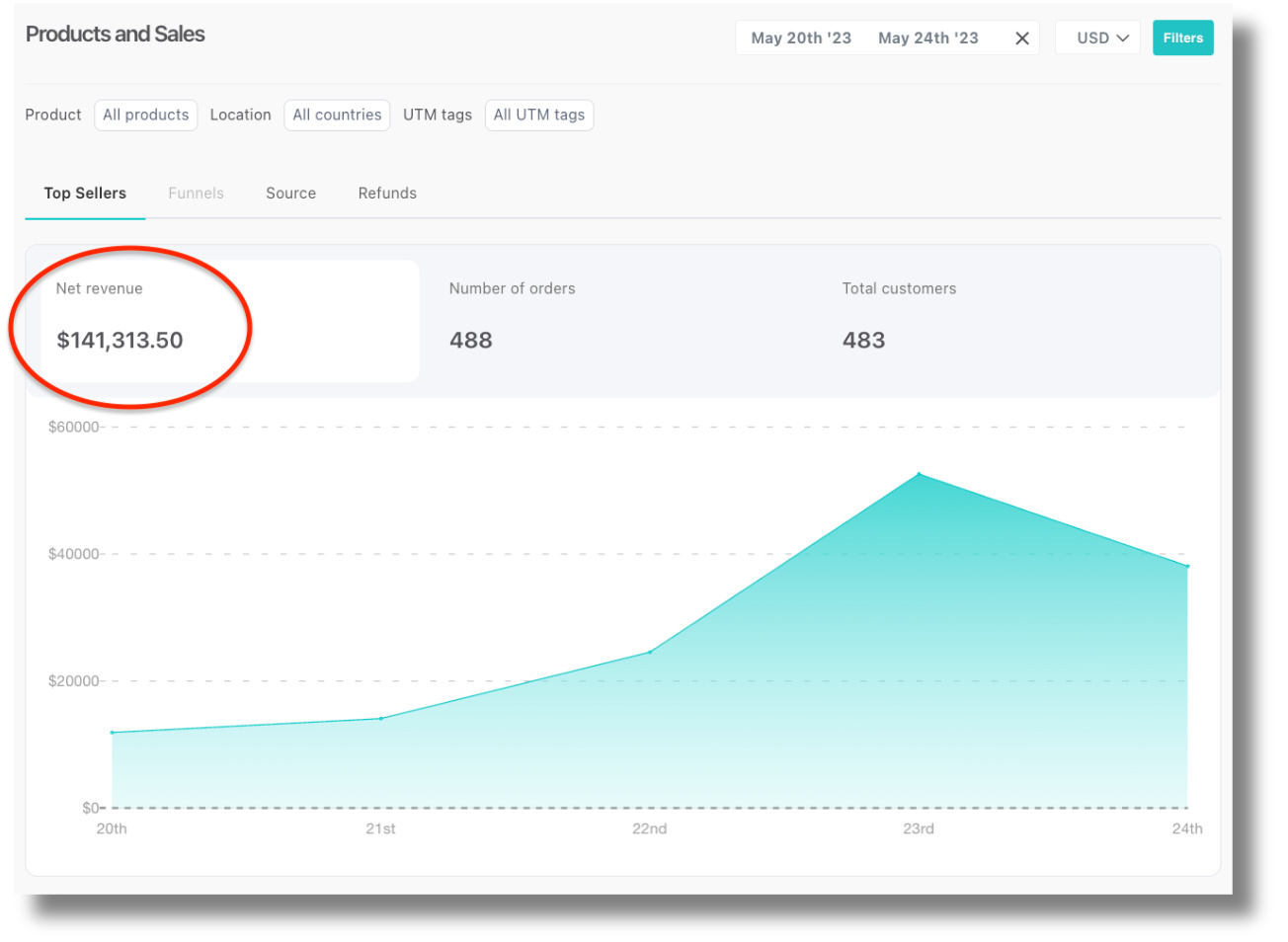The width and height of the screenshot is (1288, 942).
Task: Expand the All countries filter
Action: click(x=337, y=116)
